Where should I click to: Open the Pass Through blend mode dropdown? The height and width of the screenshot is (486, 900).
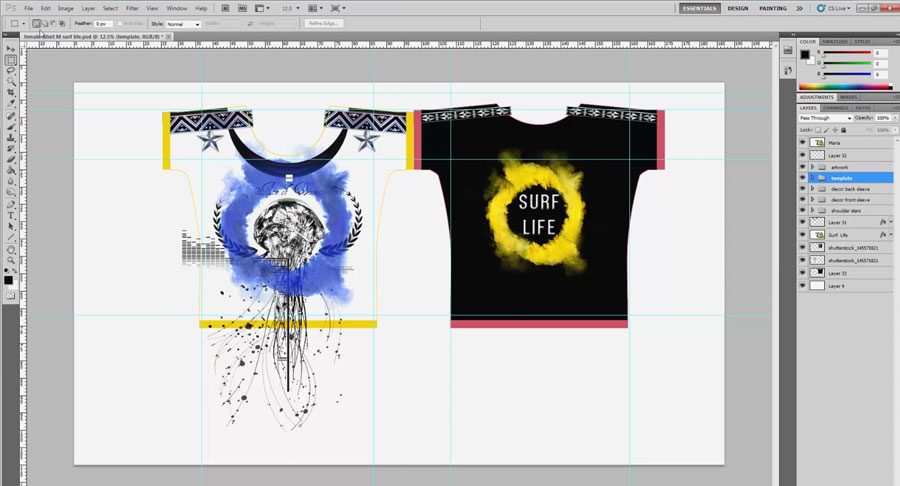pos(825,118)
